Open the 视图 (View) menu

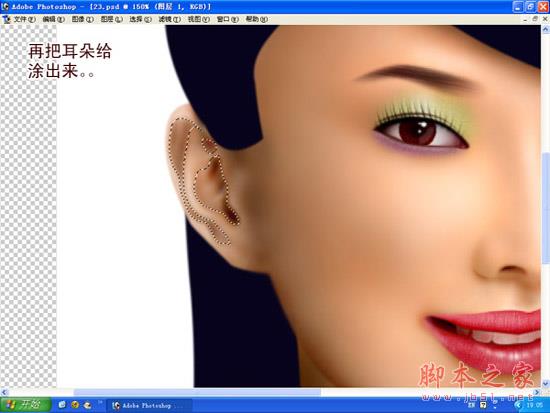(199, 19)
